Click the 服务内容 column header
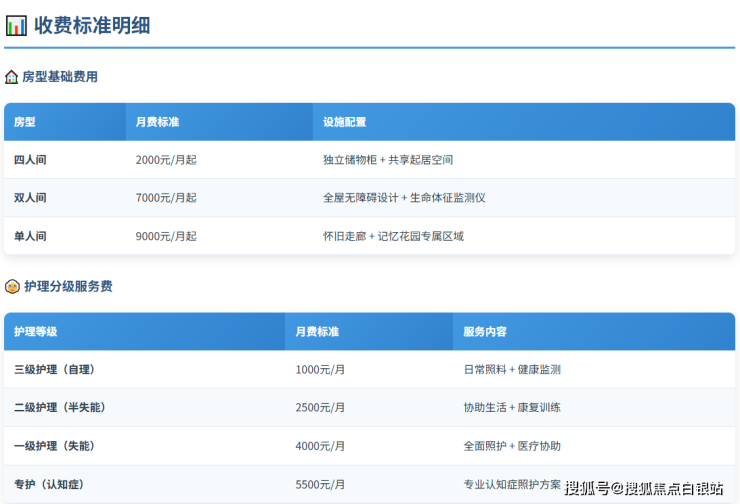740x504 pixels. [485, 332]
